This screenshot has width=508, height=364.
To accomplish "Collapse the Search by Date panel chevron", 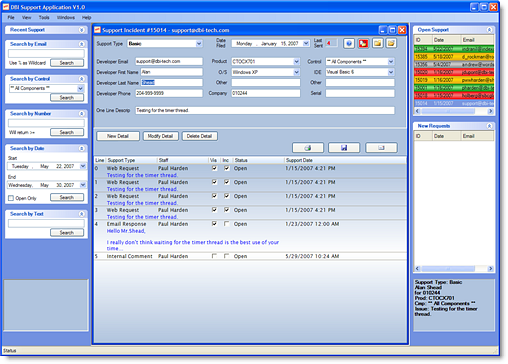I will 82,148.
